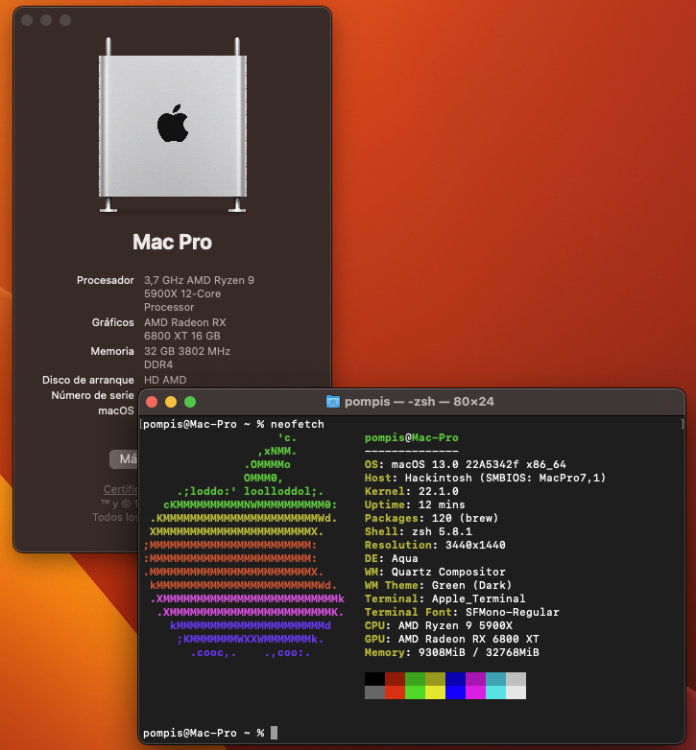Click the 'GPU: AMD Radeon RX 6800 XT' line
Screen dimensions: 696x750
452,639
